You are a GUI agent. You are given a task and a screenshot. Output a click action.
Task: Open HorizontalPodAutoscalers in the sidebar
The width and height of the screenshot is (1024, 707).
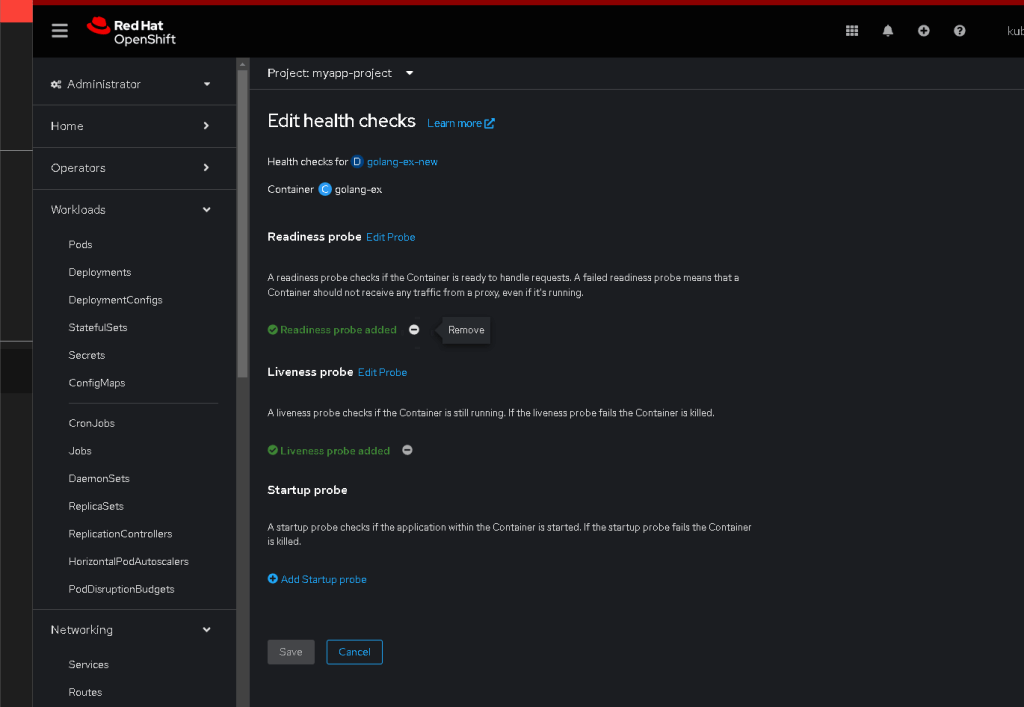[x=129, y=561]
